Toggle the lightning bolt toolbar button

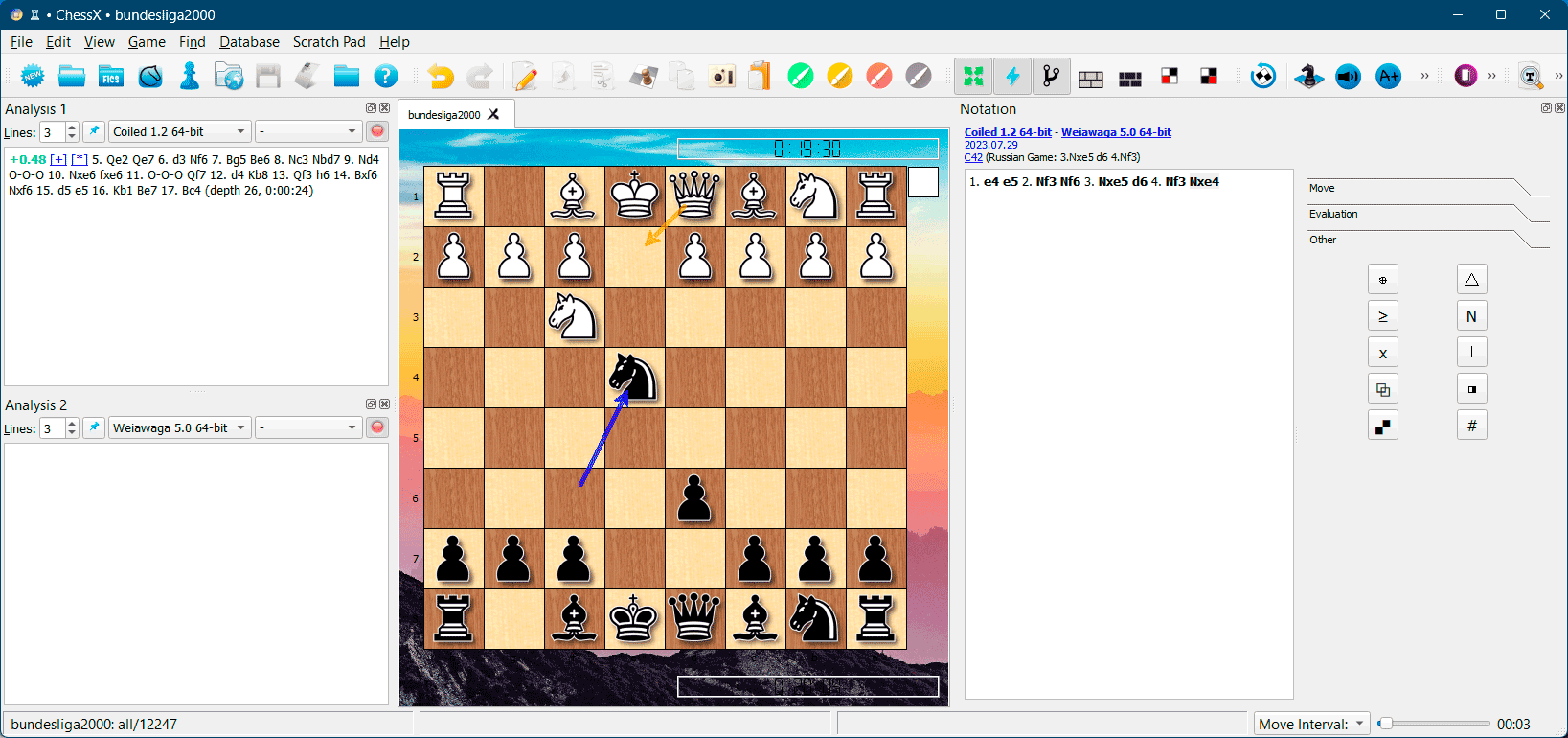[1012, 77]
